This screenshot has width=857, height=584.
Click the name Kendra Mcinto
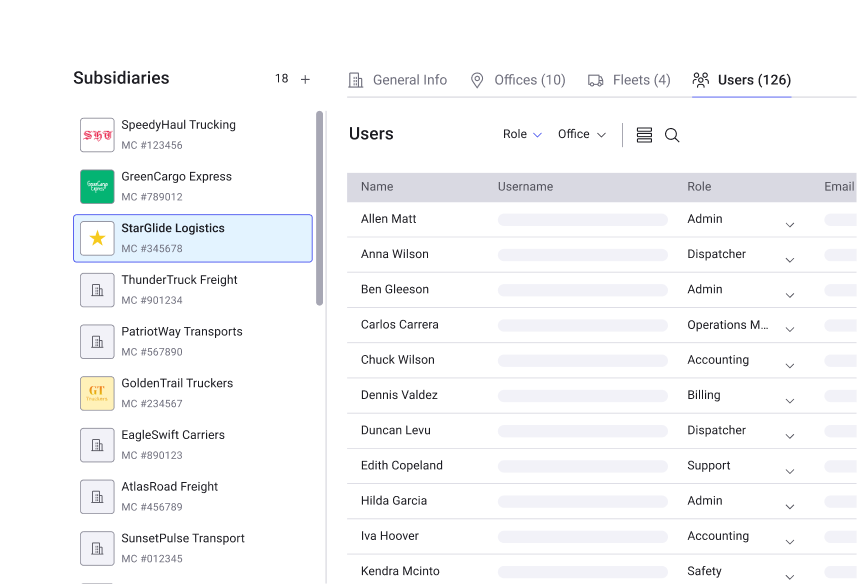click(x=400, y=571)
